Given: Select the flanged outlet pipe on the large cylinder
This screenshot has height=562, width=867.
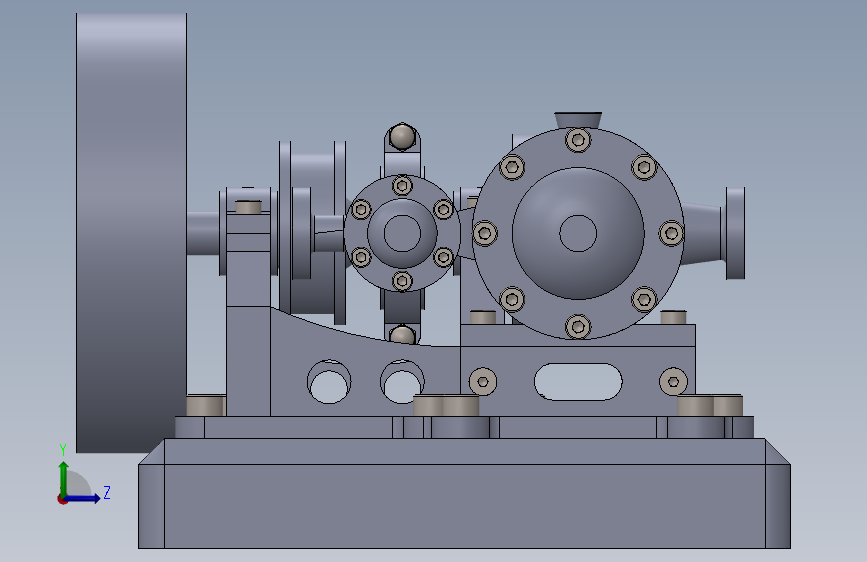Looking at the screenshot, I should 713,233.
